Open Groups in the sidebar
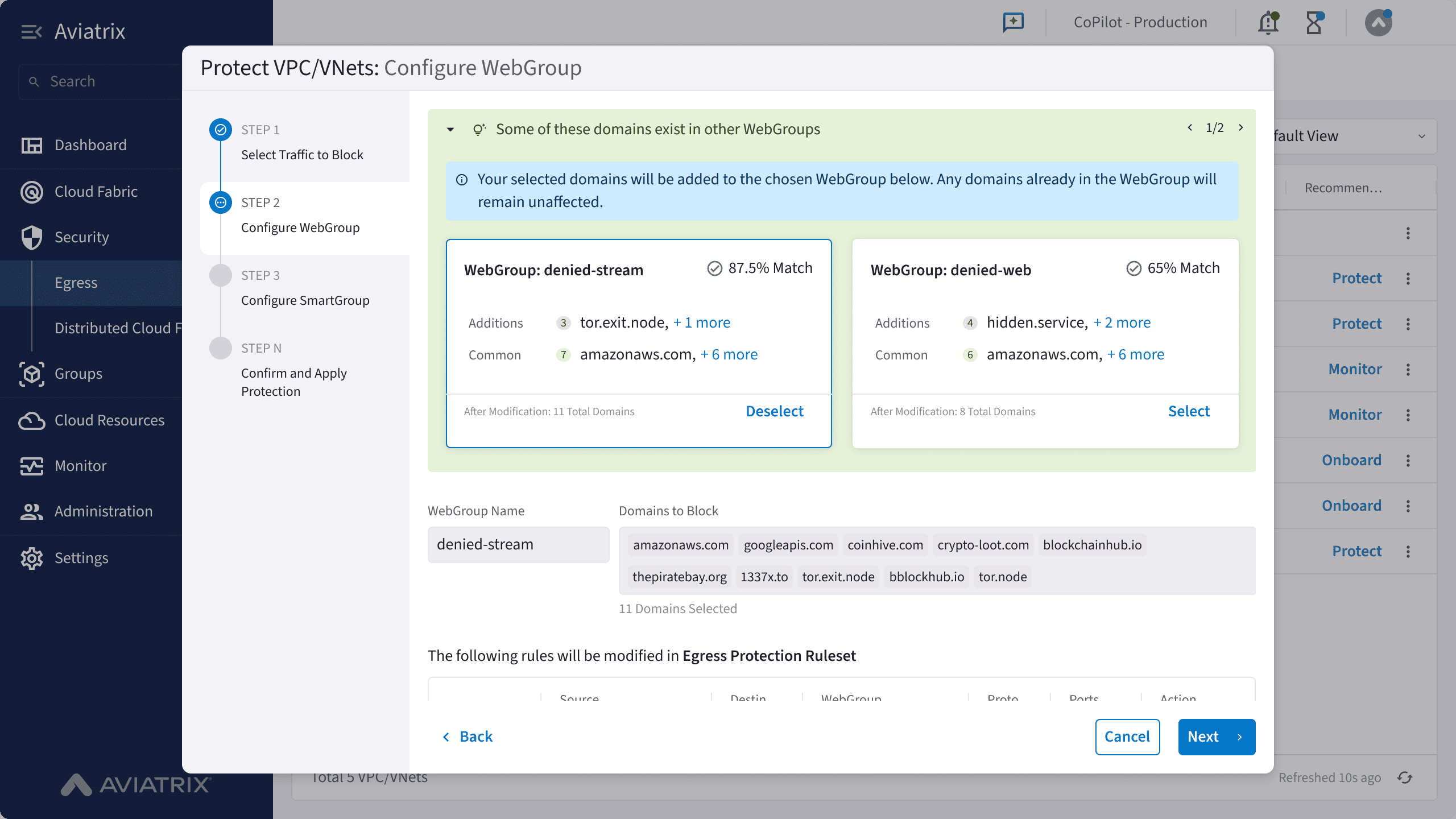This screenshot has height=819, width=1456. (91, 374)
